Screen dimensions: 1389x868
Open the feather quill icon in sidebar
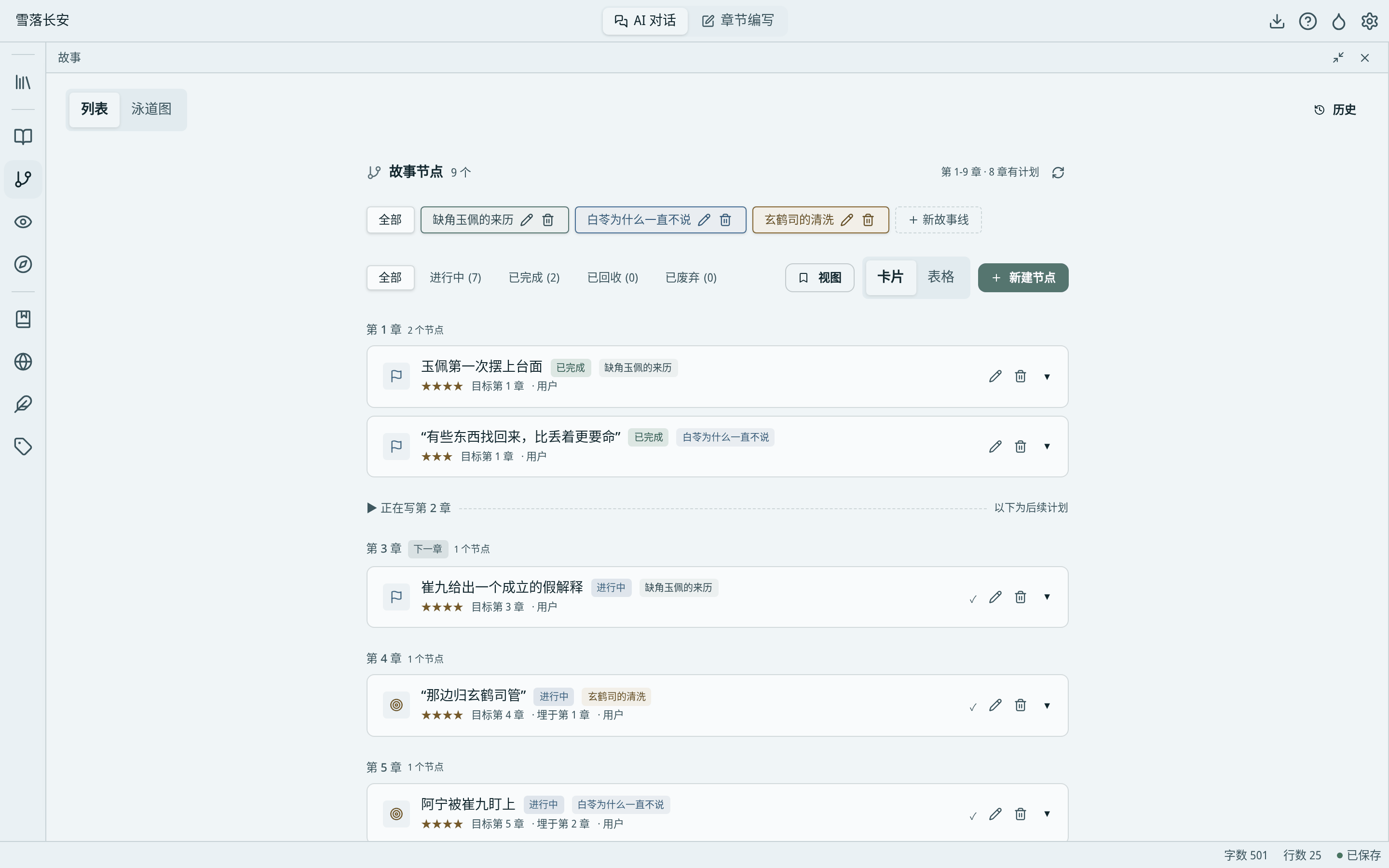point(23,404)
